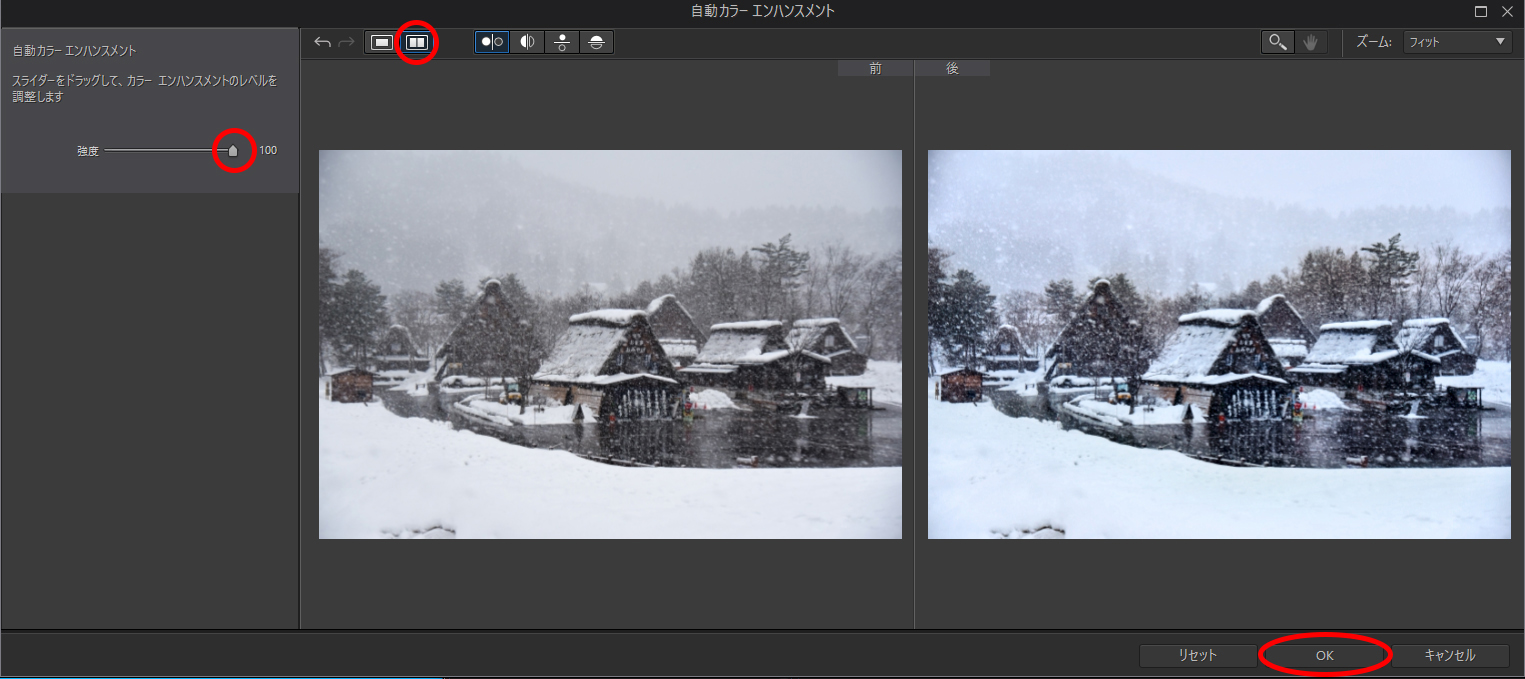Click the 前 label above preview
The width and height of the screenshot is (1525, 679).
tap(875, 69)
